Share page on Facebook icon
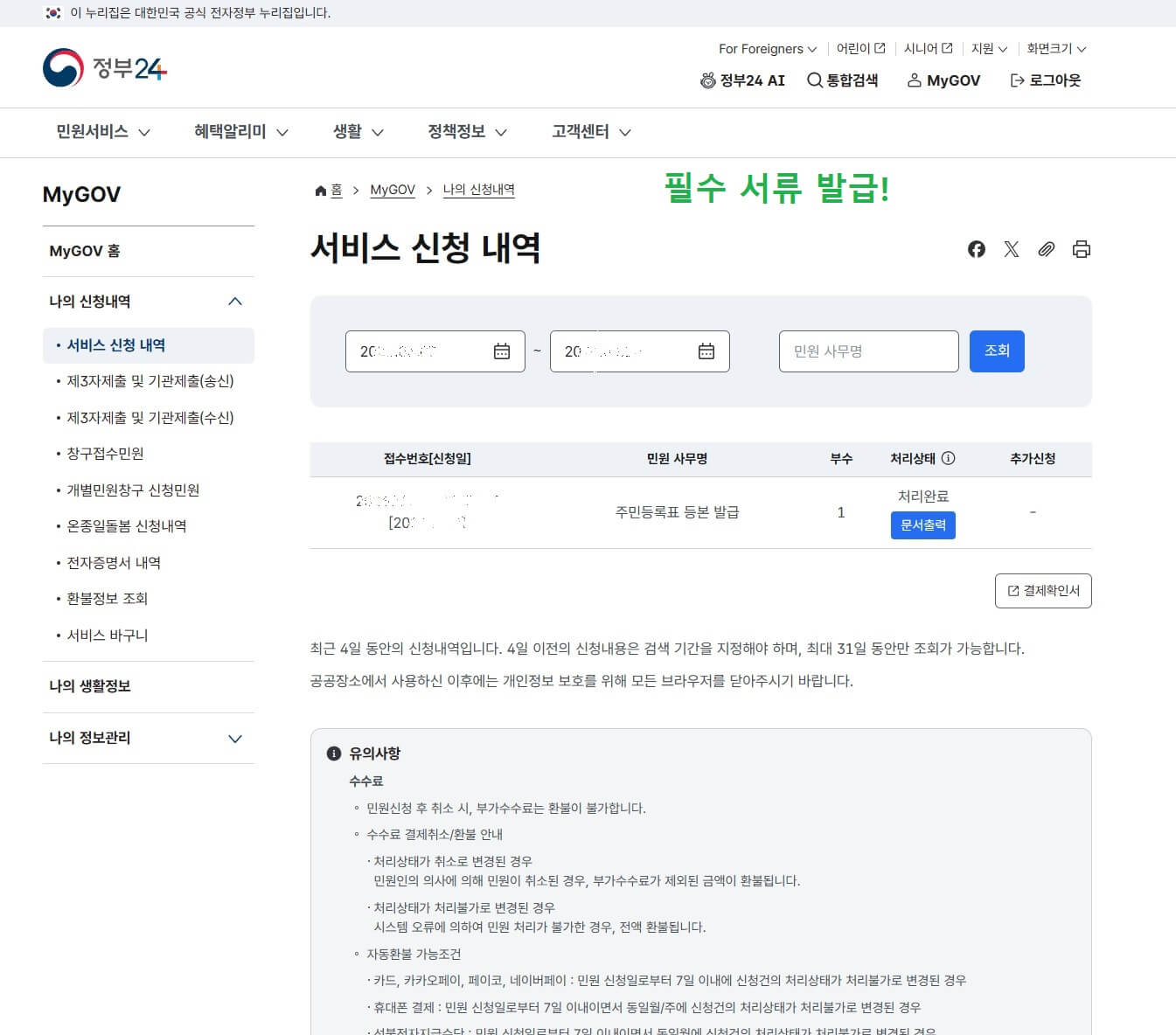This screenshot has width=1176, height=1035. pyautogui.click(x=977, y=249)
